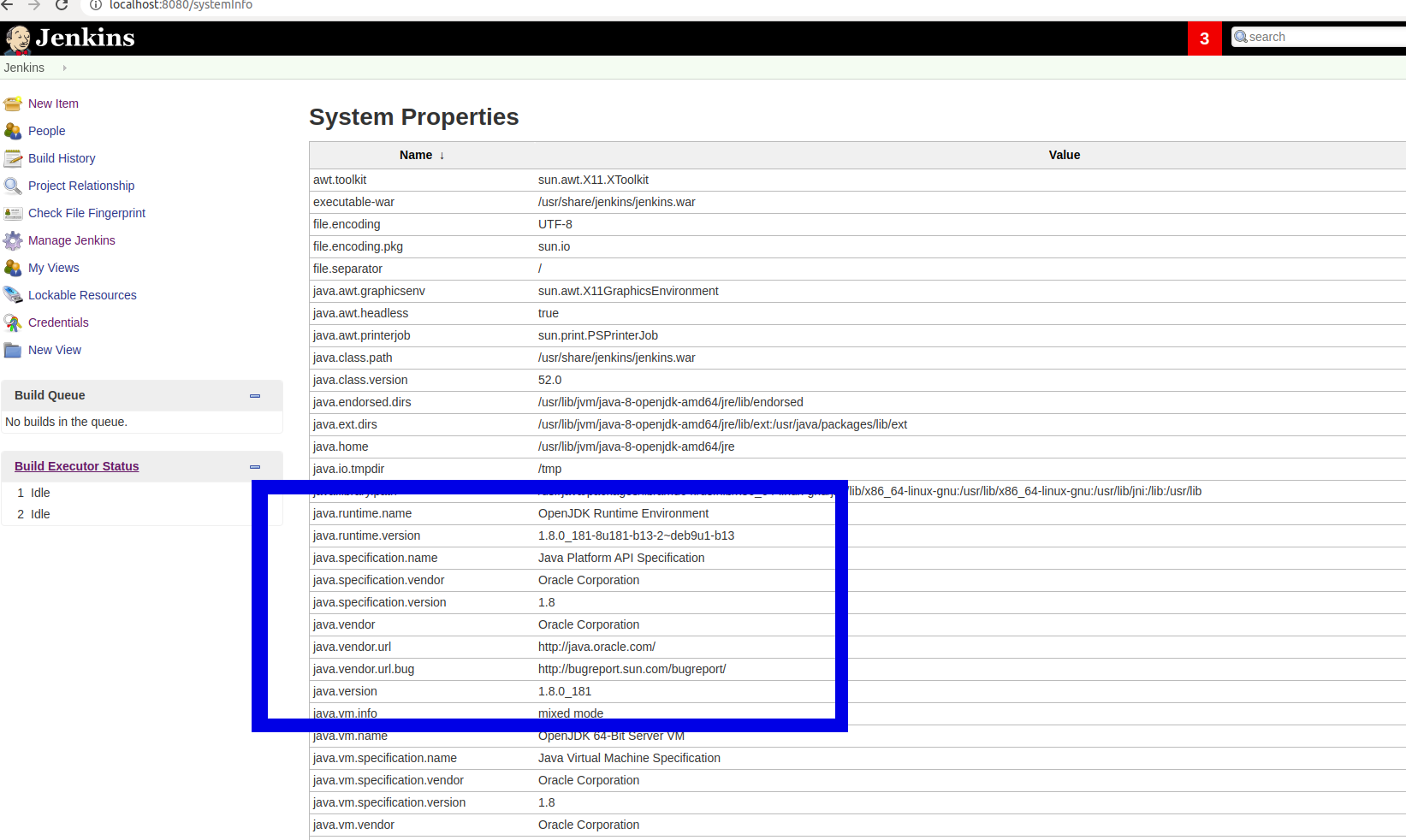Viewport: 1406px width, 840px height.
Task: Open the notification badge showing 3
Action: 1204,38
